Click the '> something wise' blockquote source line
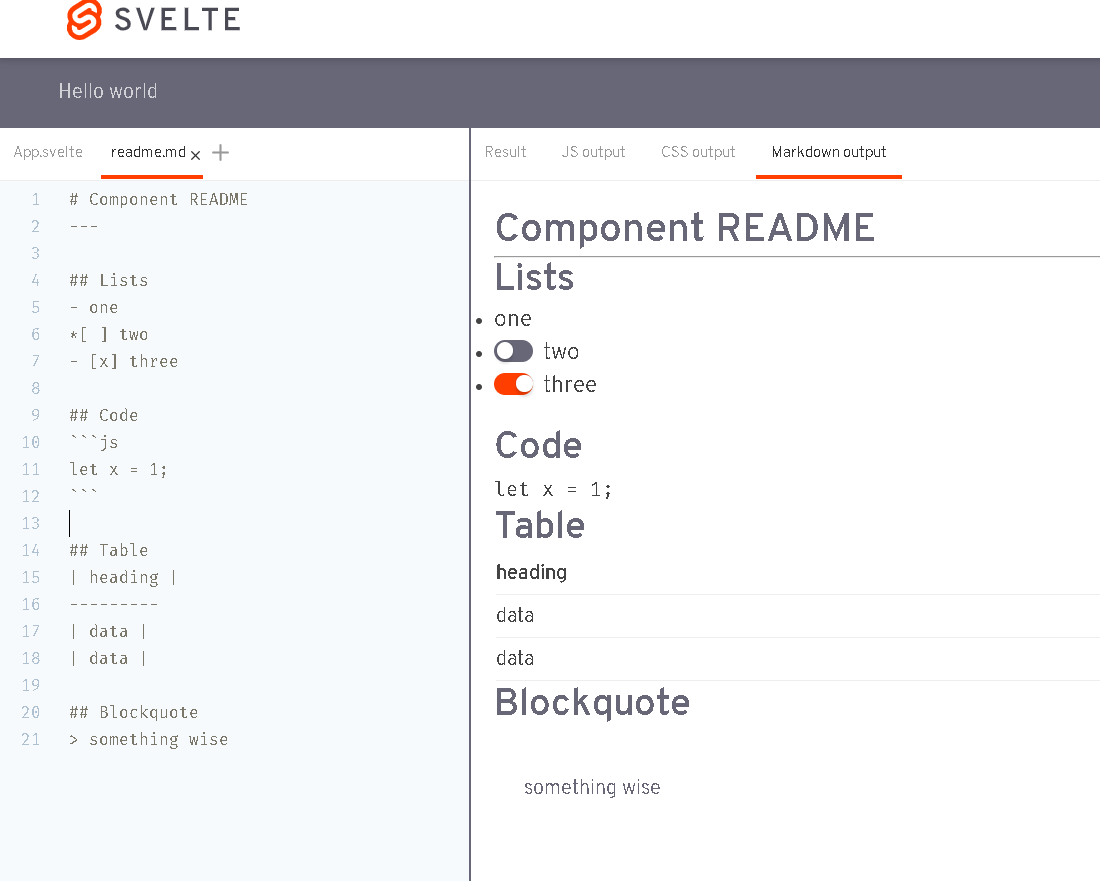The image size is (1100, 881). (x=148, y=739)
